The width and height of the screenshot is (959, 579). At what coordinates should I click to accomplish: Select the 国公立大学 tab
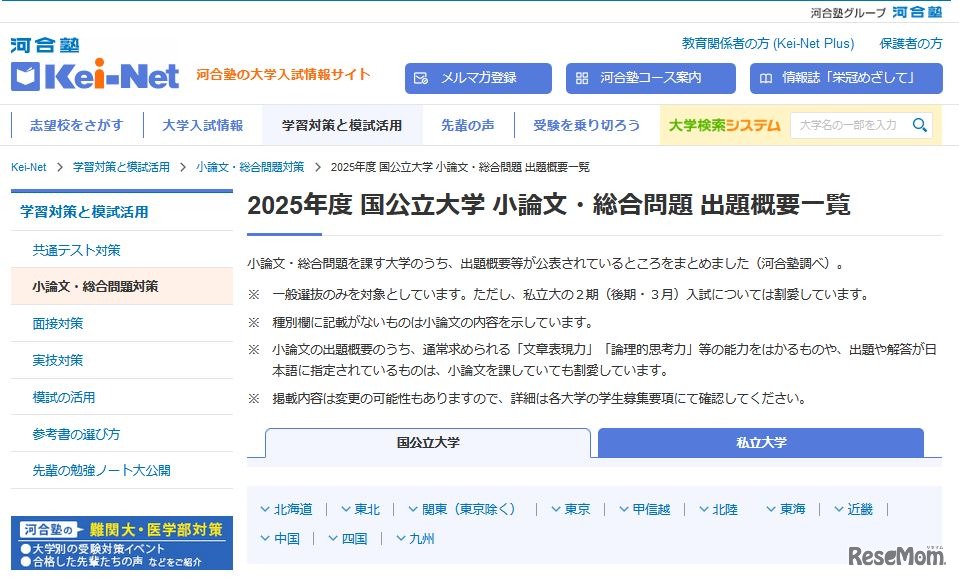coord(427,442)
